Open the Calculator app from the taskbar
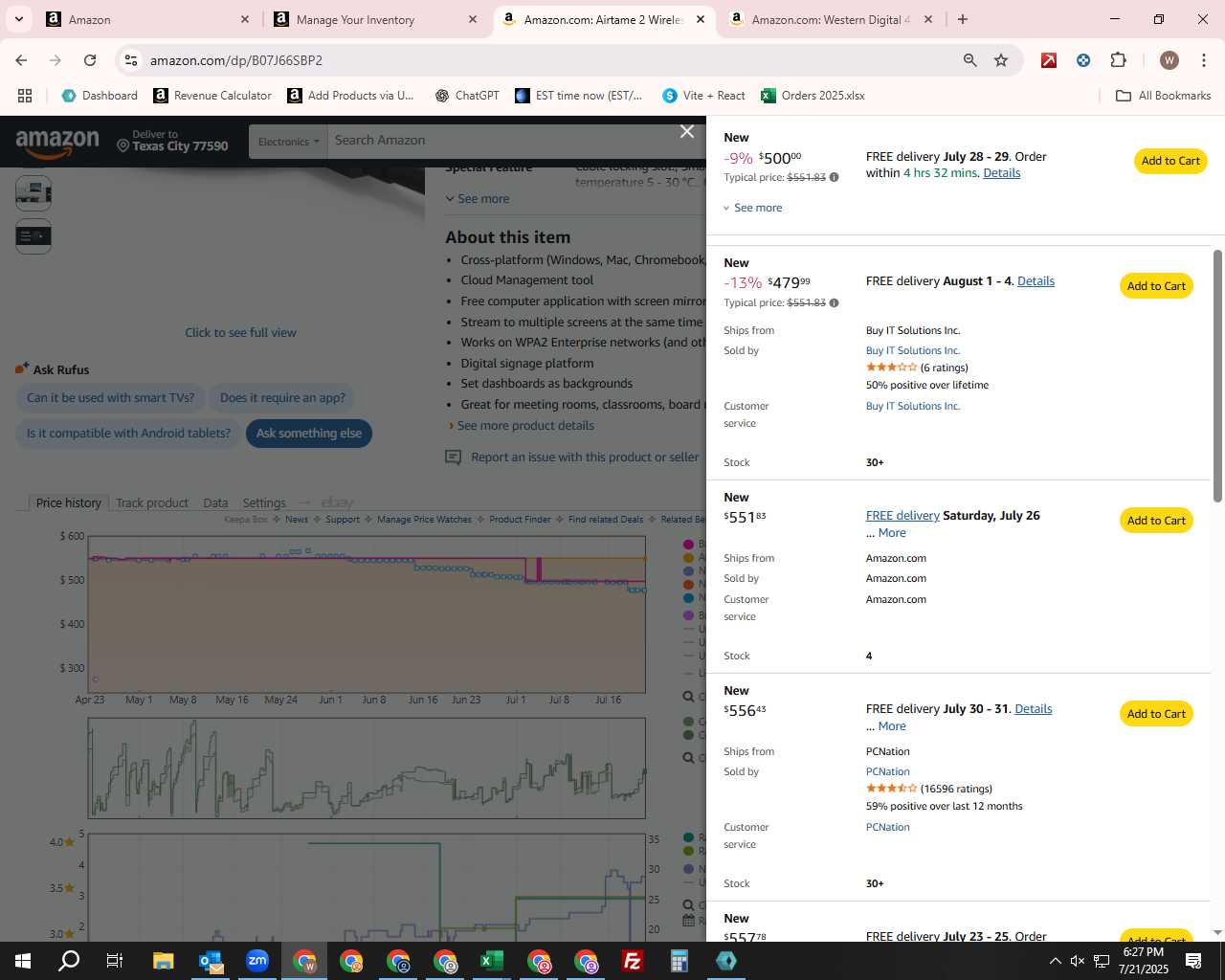 click(x=679, y=961)
